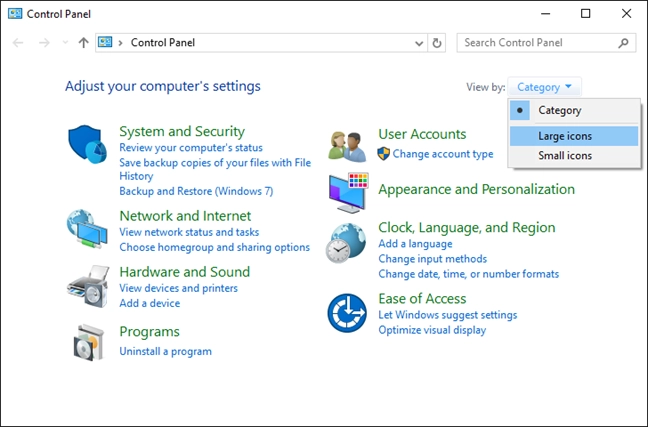Click the Appearance and Personalization monitor icon

tap(348, 193)
